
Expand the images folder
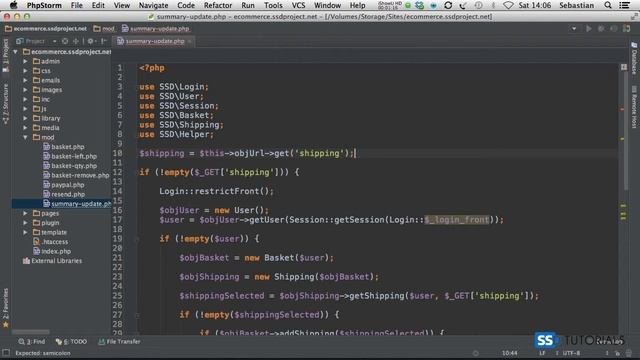25,90
